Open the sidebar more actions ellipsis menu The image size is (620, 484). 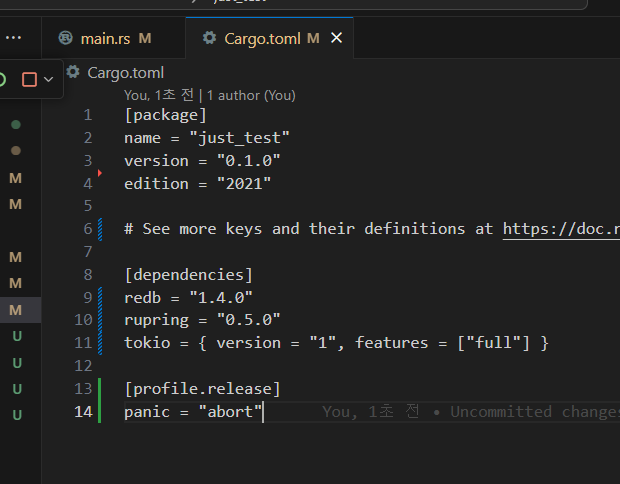click(14, 38)
